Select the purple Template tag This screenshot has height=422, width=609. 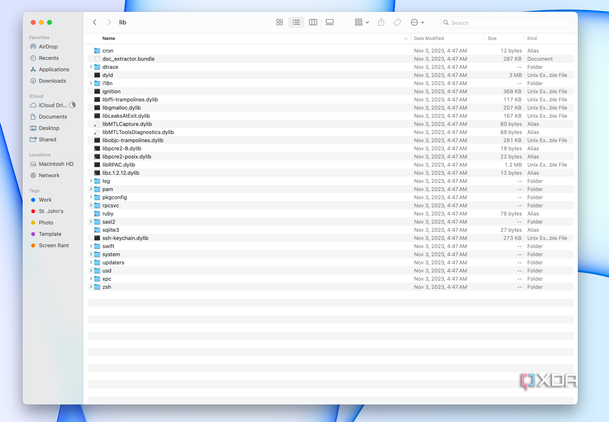click(50, 234)
